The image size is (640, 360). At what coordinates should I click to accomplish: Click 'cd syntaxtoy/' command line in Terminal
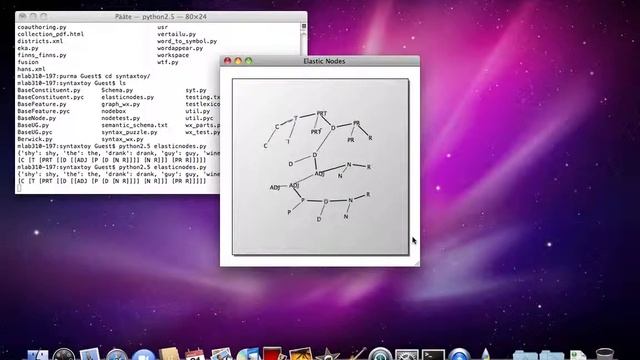[127, 76]
